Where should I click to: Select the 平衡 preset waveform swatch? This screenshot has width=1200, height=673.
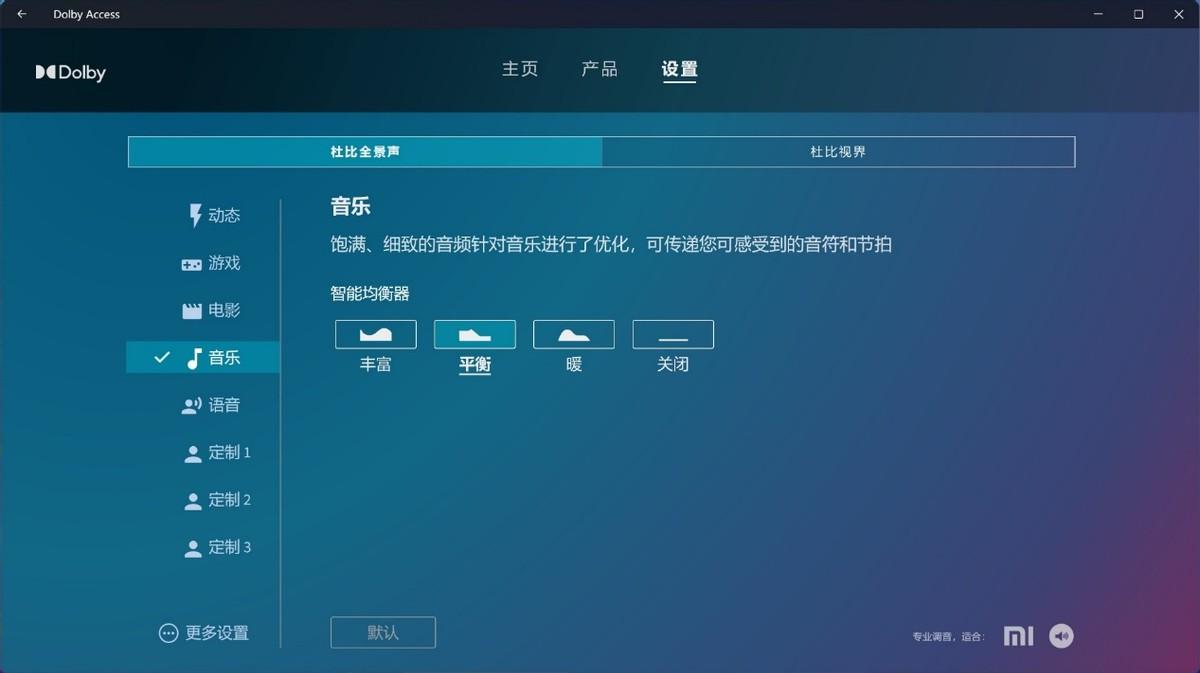coord(474,334)
